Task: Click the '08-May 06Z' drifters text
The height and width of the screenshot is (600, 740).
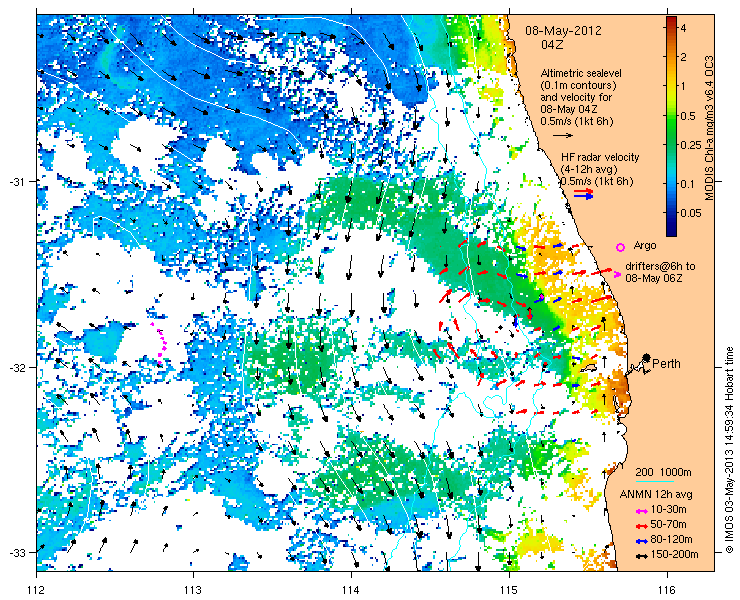Action: pyautogui.click(x=654, y=278)
